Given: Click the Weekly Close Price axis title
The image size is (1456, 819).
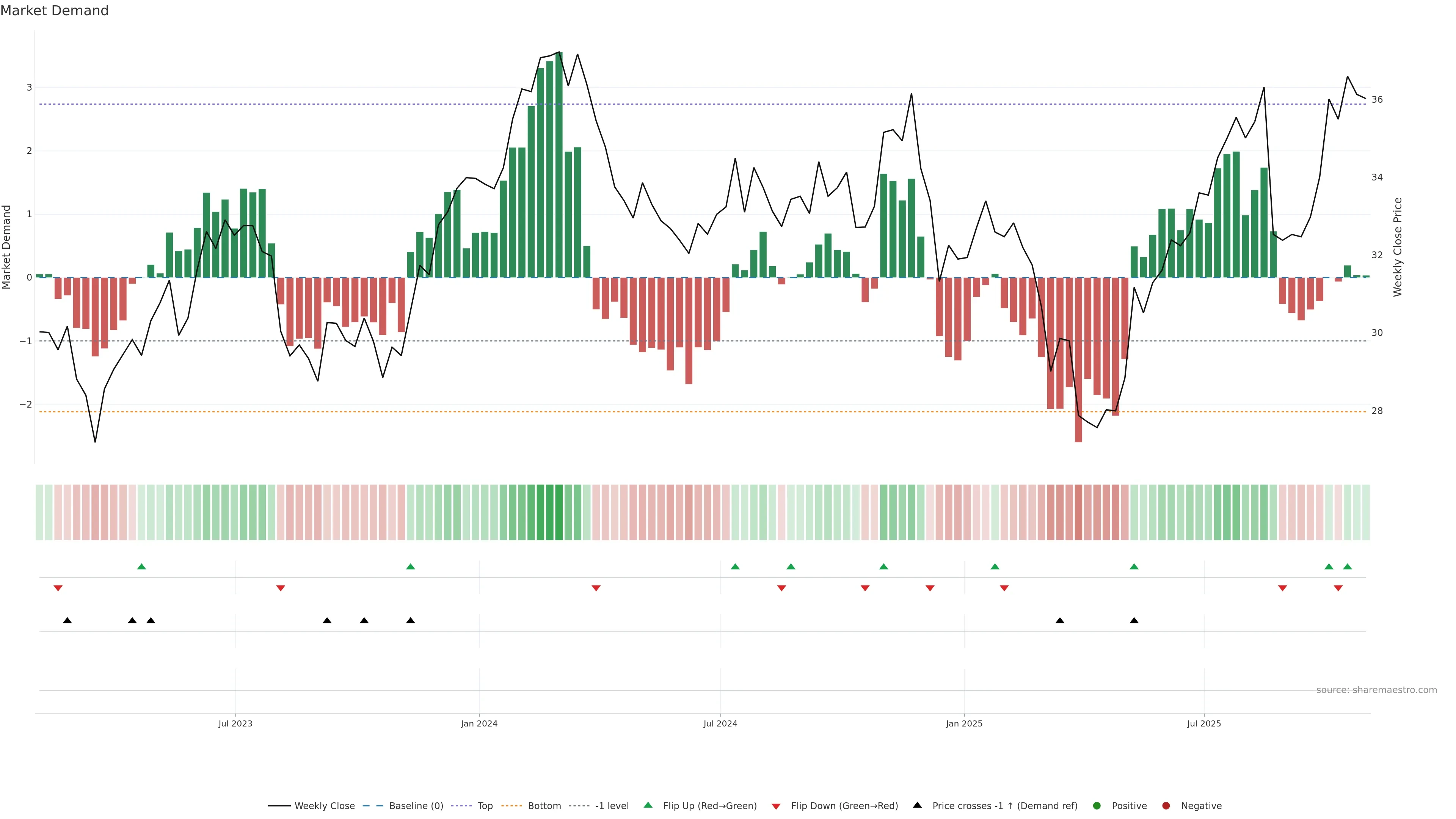Looking at the screenshot, I should click(x=1398, y=247).
